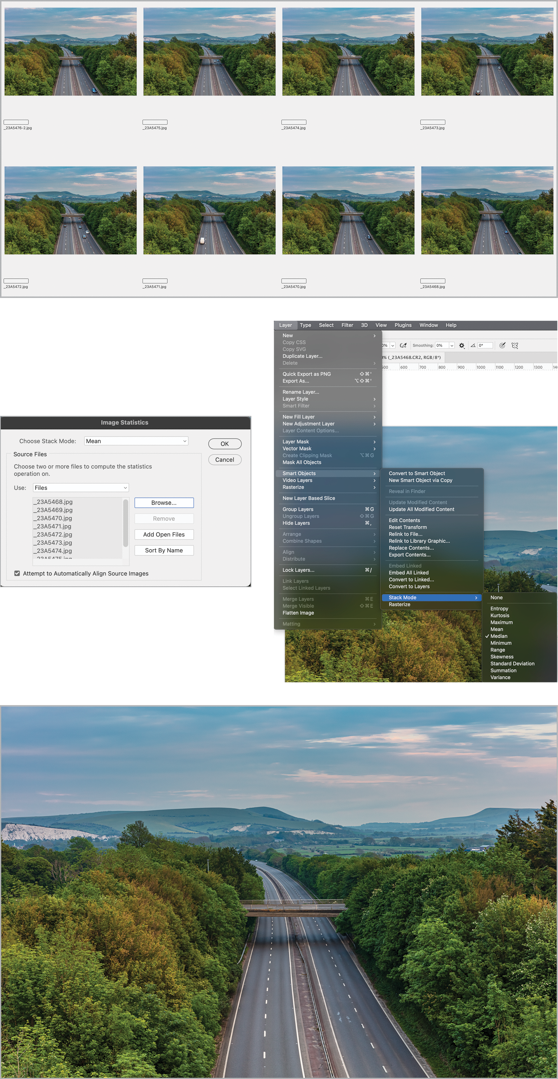Enable Attempt to Automatically Align Source Images
The height and width of the screenshot is (1079, 558).
(17, 573)
